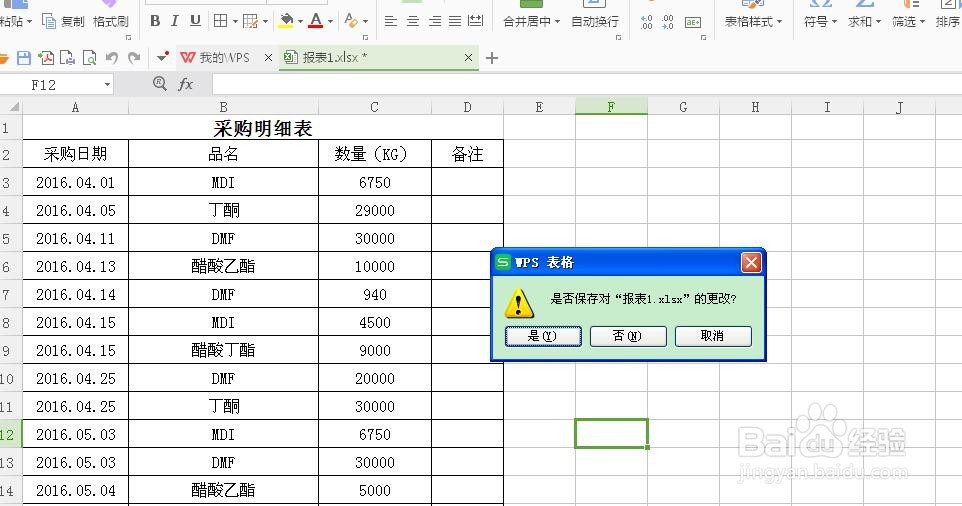962x506 pixels.
Task: Apply red font color
Action: (315, 21)
